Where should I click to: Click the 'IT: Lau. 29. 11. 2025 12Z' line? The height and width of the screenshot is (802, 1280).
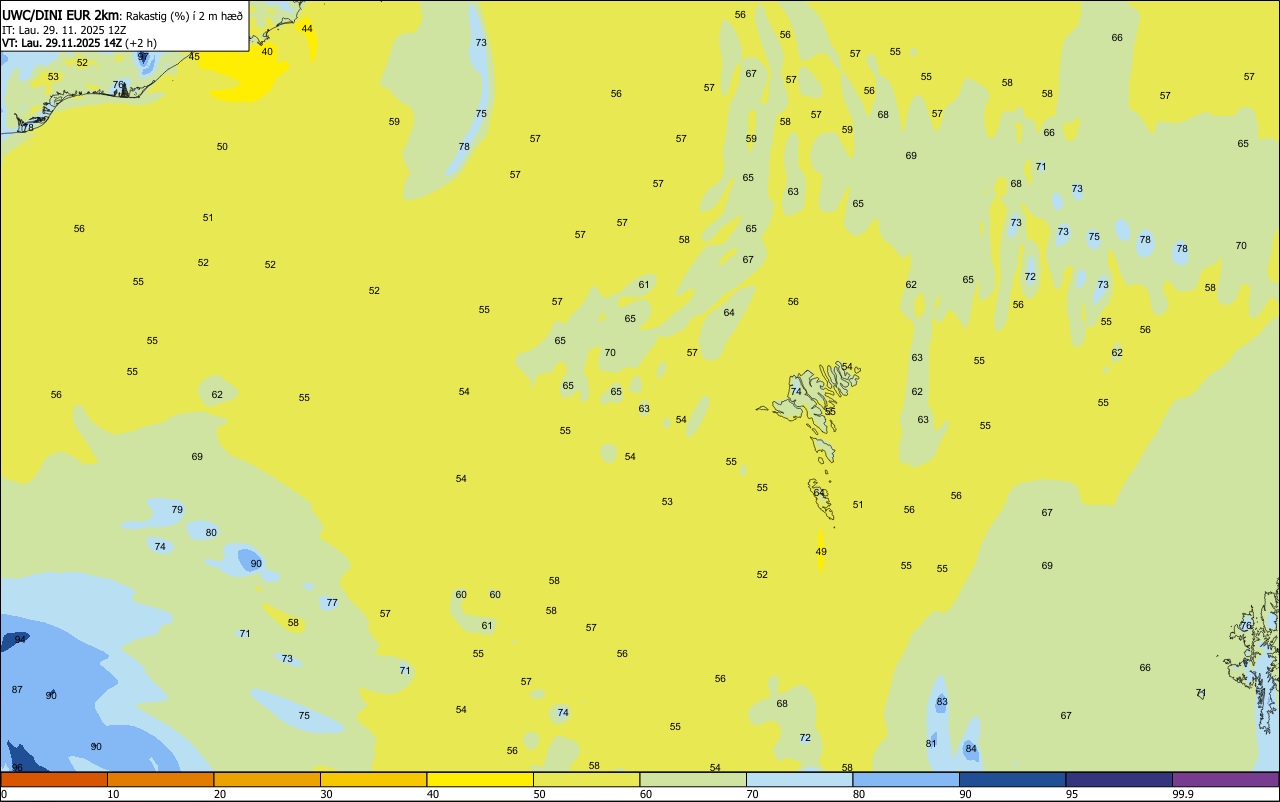click(64, 30)
